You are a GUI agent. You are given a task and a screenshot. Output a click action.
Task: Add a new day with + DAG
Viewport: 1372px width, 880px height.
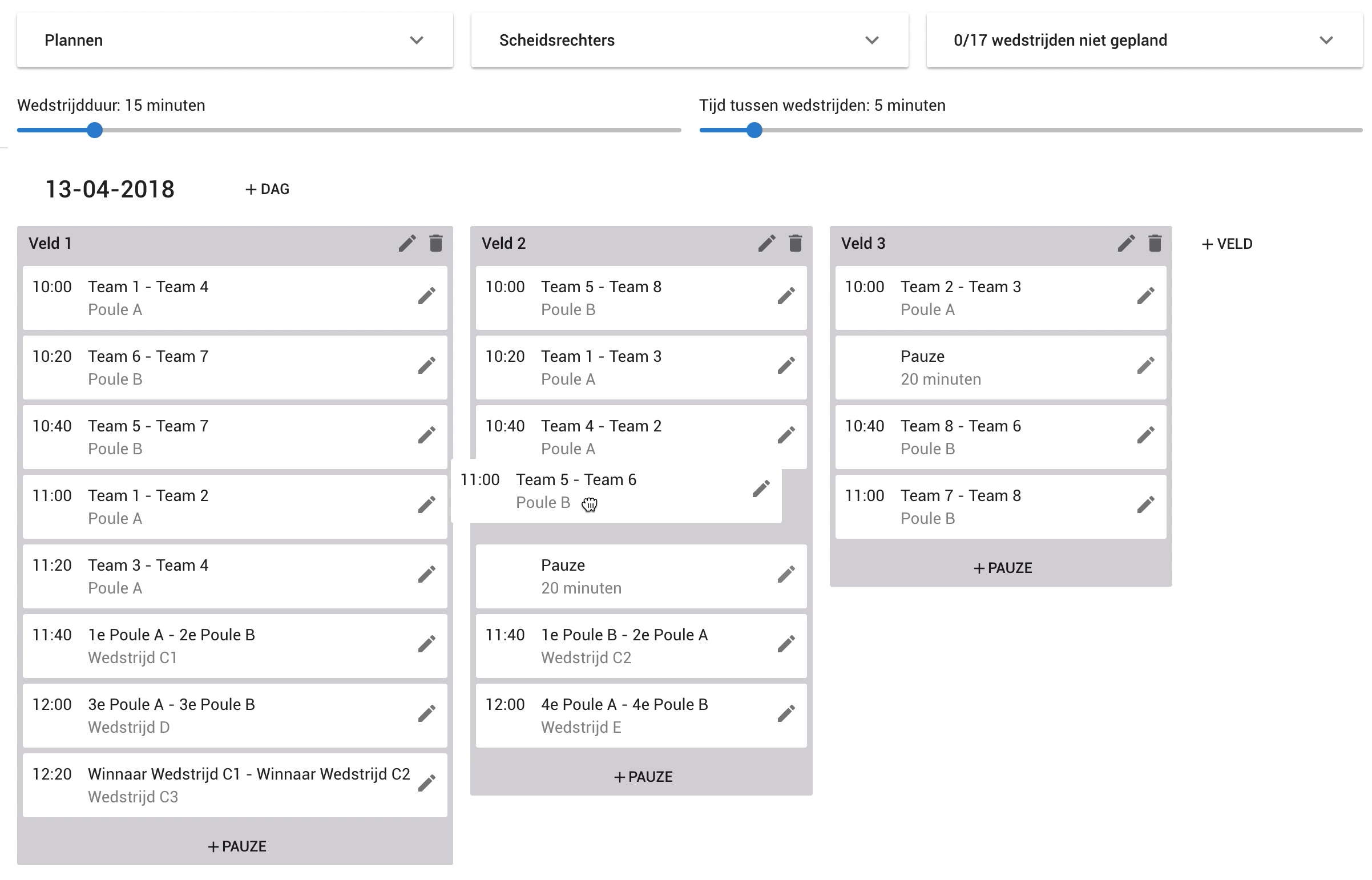click(268, 189)
